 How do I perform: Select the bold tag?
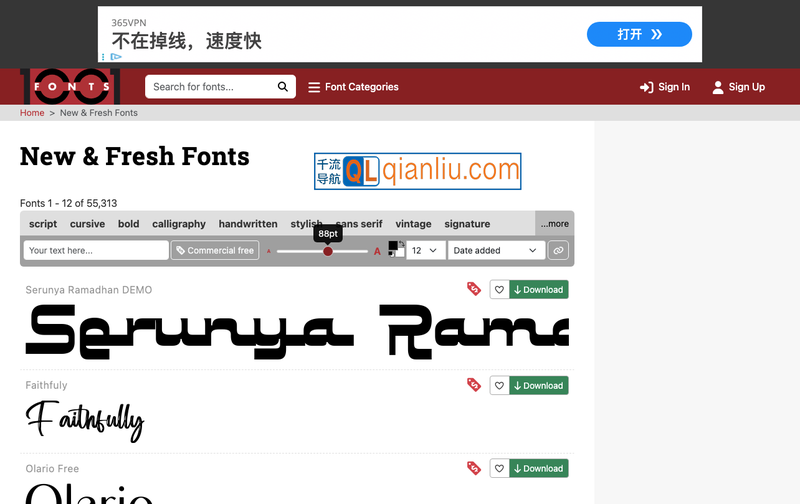[129, 224]
